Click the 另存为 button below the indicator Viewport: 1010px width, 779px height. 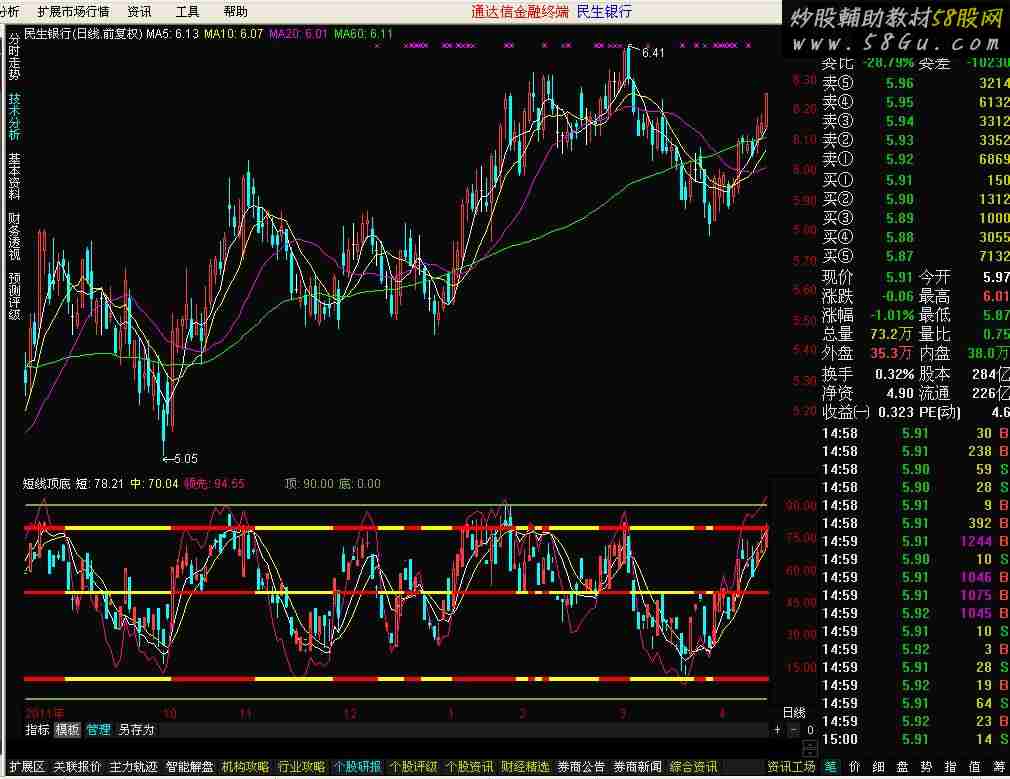tap(137, 730)
